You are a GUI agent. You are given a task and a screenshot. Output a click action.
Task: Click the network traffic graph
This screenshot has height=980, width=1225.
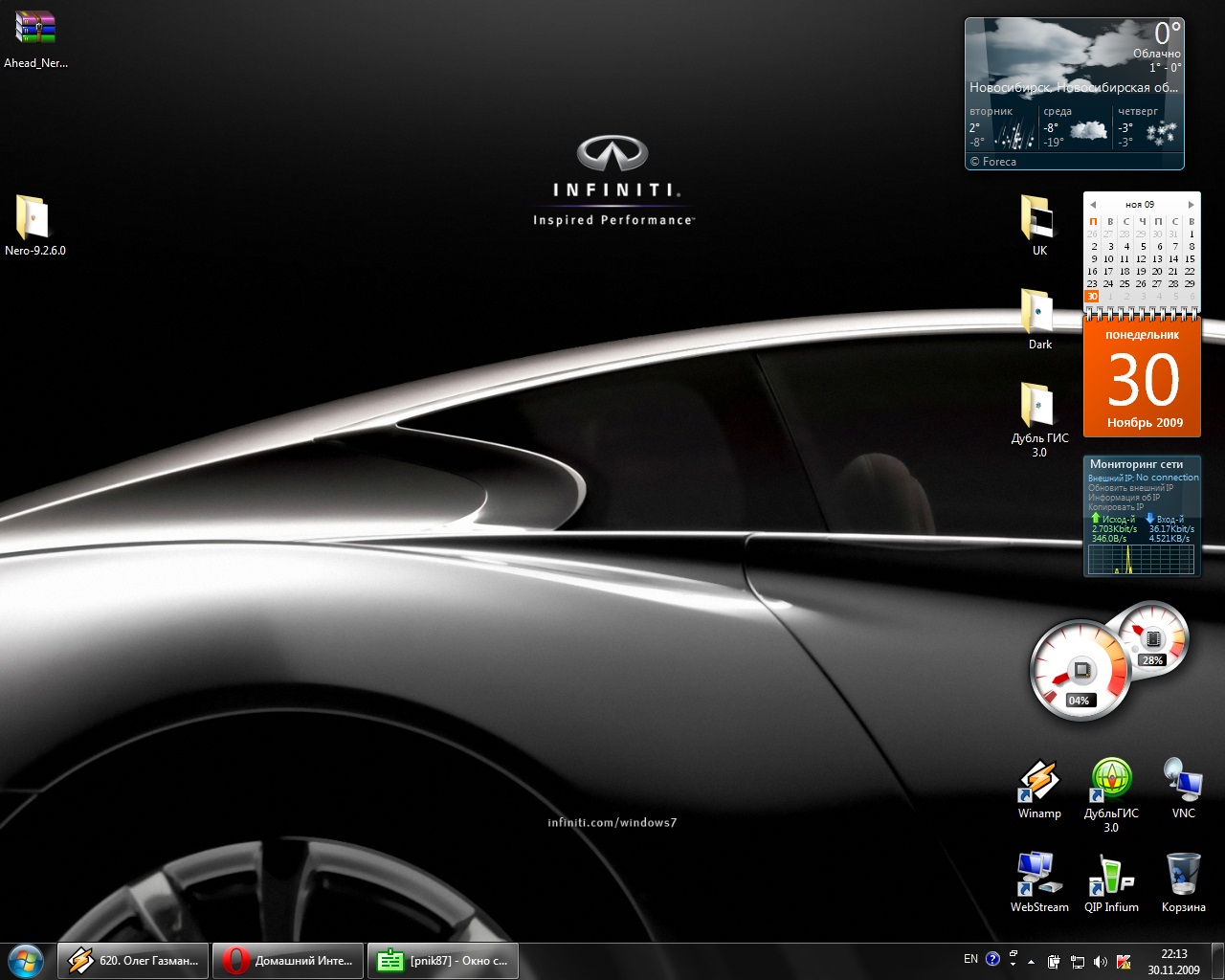[1142, 559]
